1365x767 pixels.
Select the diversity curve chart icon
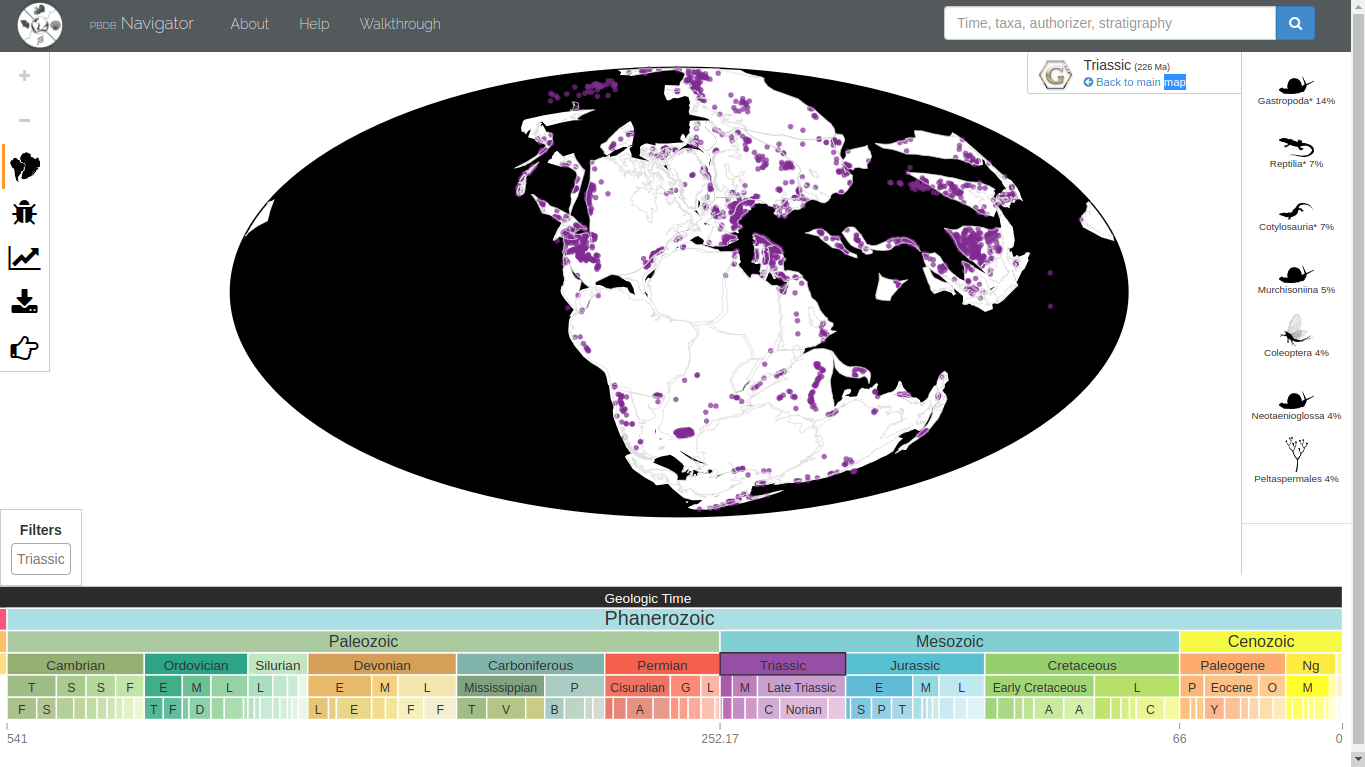(24, 257)
